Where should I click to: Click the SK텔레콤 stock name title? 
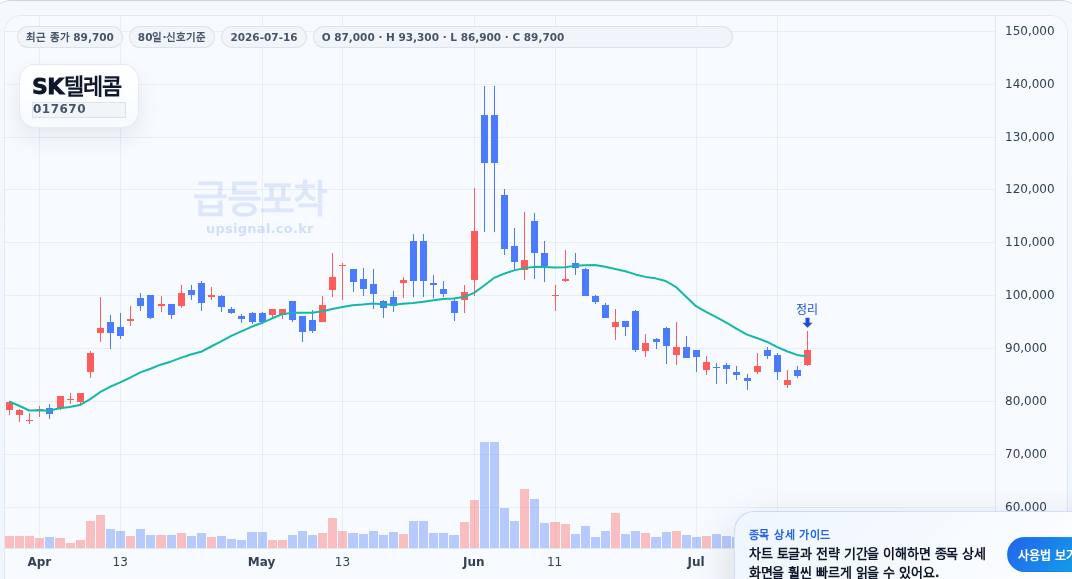(77, 86)
